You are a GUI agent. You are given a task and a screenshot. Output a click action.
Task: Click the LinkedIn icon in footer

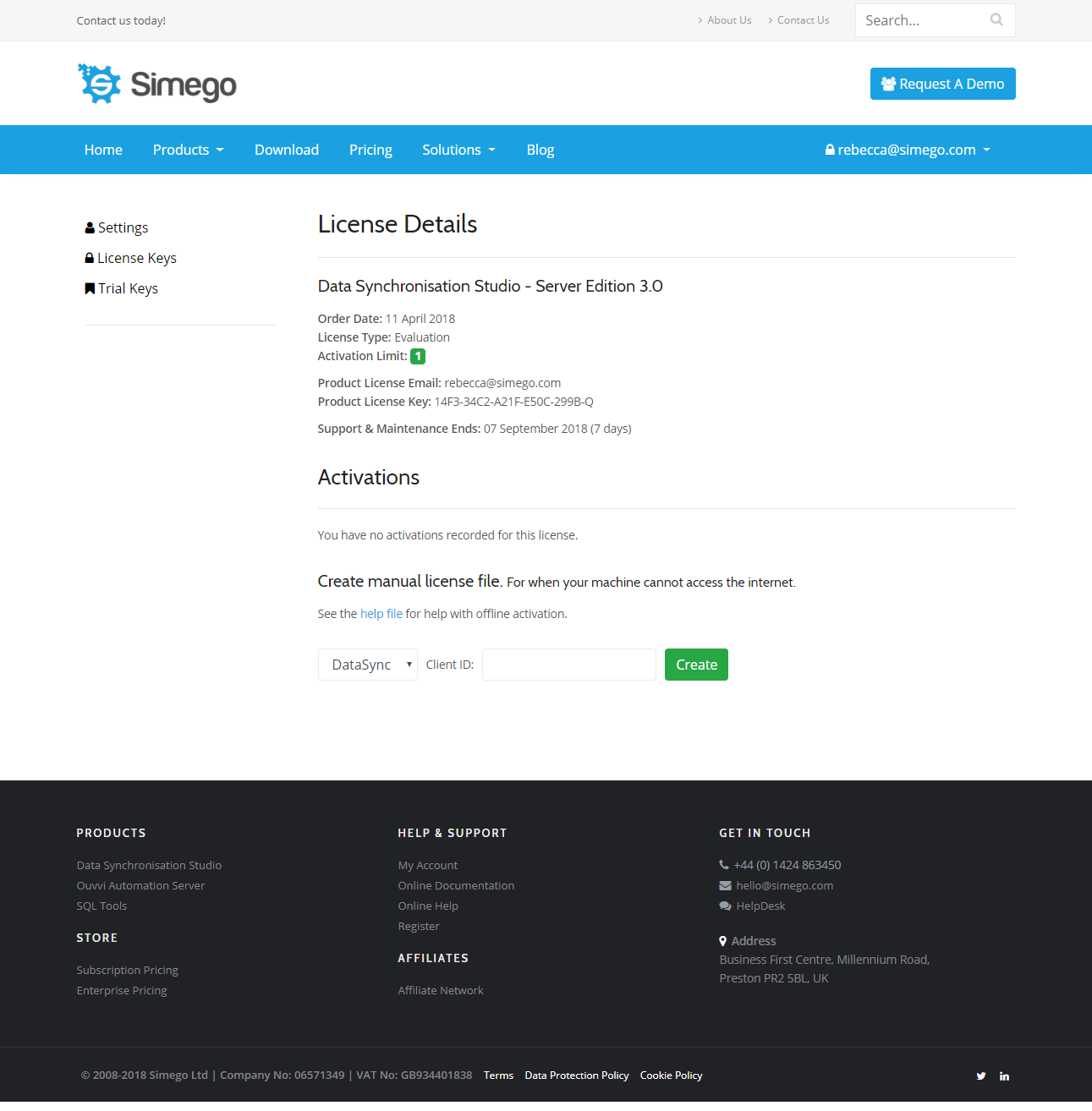click(1004, 1076)
